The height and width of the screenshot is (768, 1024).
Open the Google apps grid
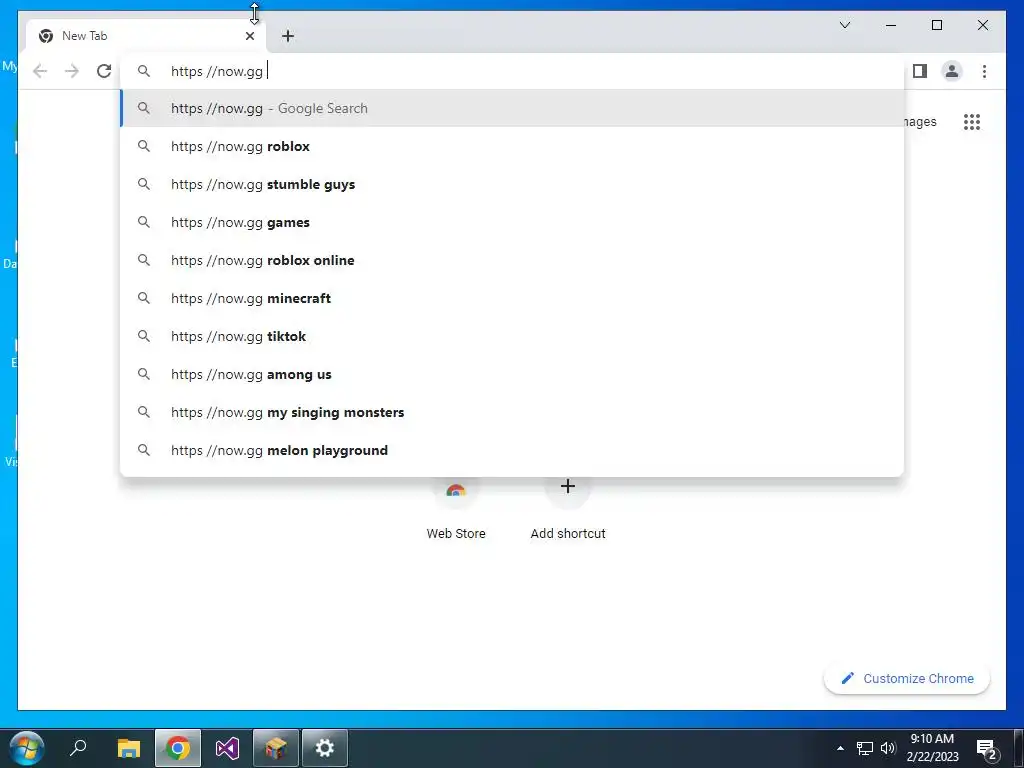[x=972, y=122]
